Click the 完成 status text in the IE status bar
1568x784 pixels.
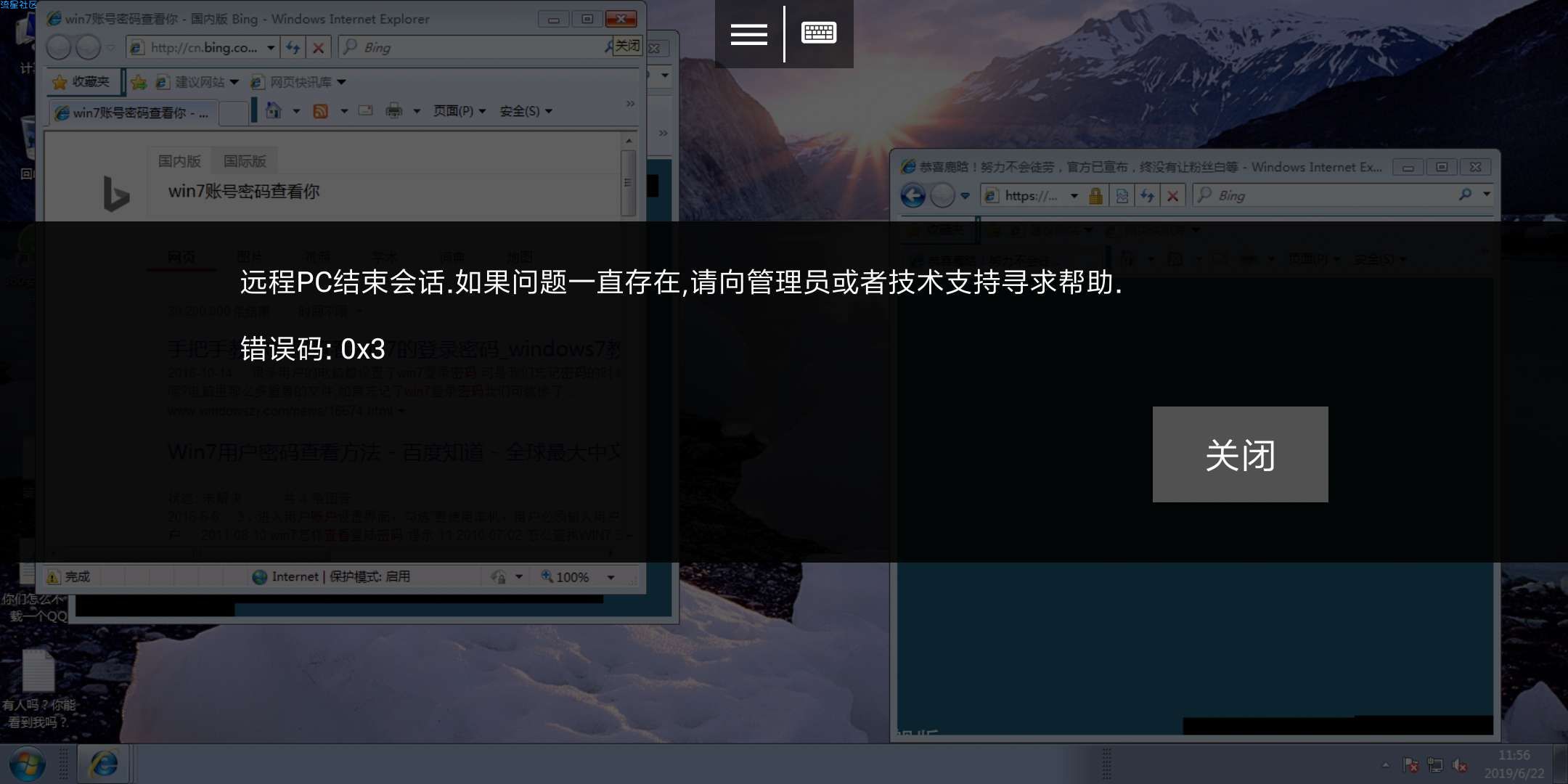pyautogui.click(x=77, y=576)
